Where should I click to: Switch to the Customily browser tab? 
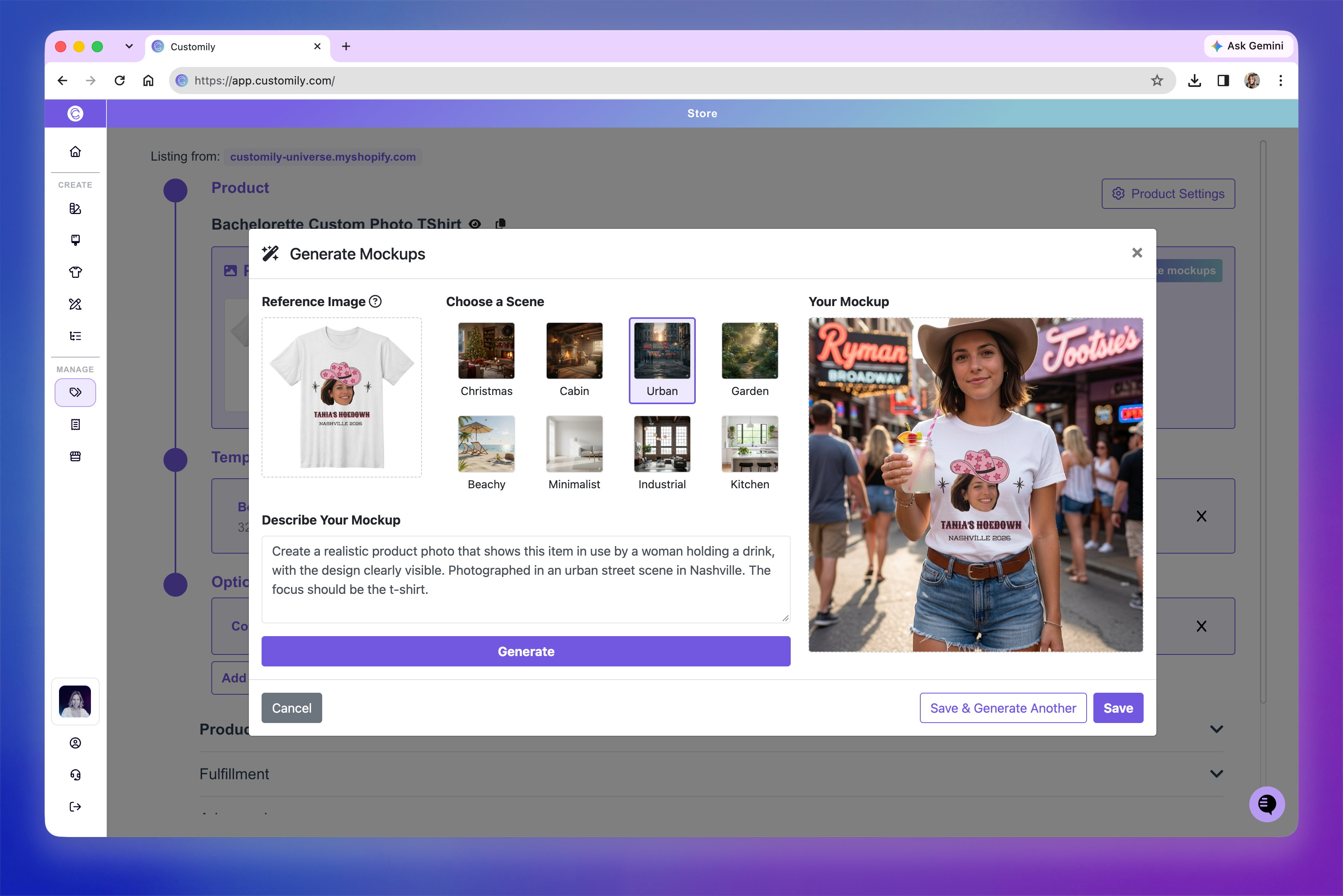[x=237, y=47]
